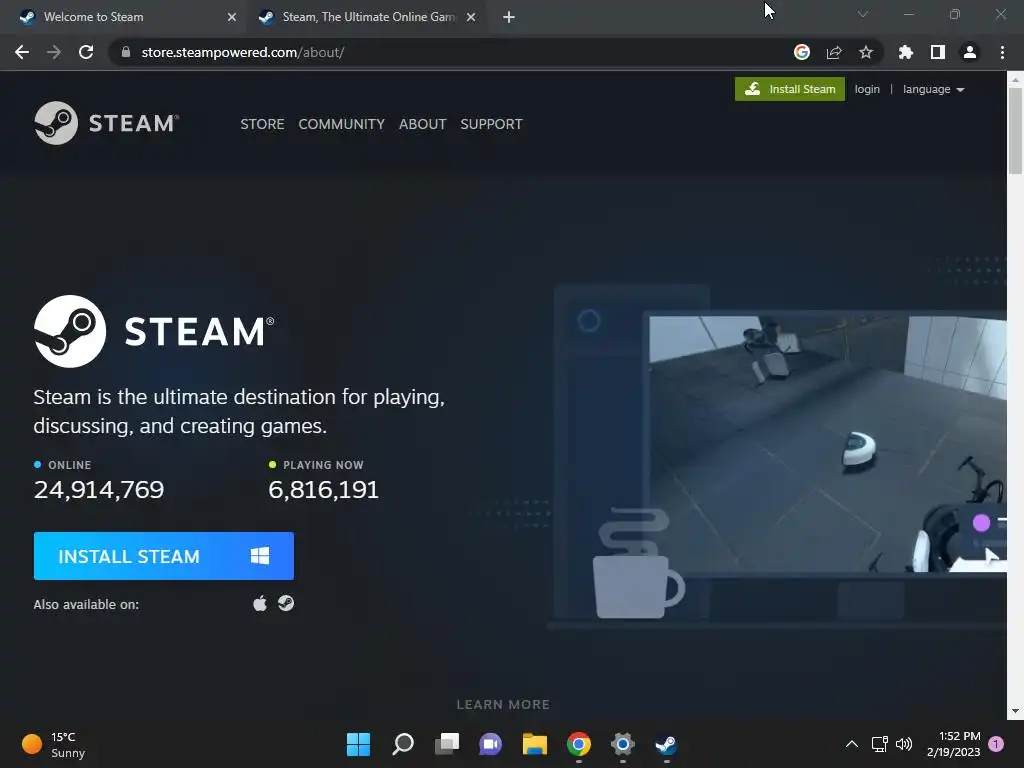Go forward with the browser forward arrow

coord(54,52)
